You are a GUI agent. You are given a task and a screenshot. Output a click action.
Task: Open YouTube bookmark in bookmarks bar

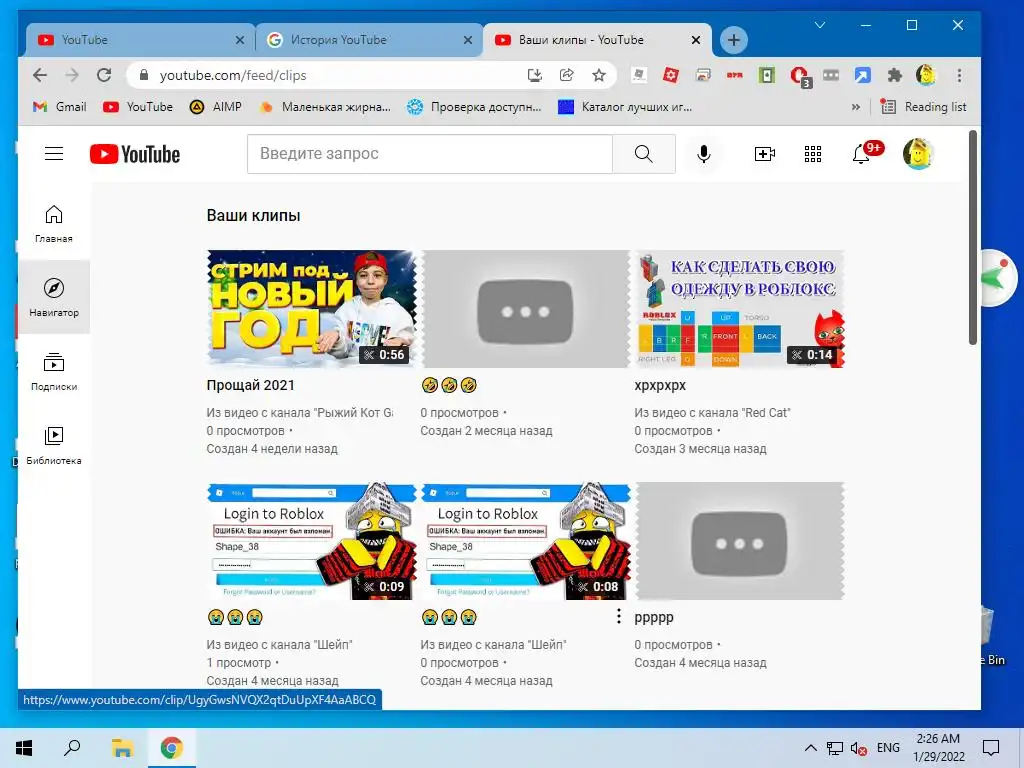click(138, 106)
